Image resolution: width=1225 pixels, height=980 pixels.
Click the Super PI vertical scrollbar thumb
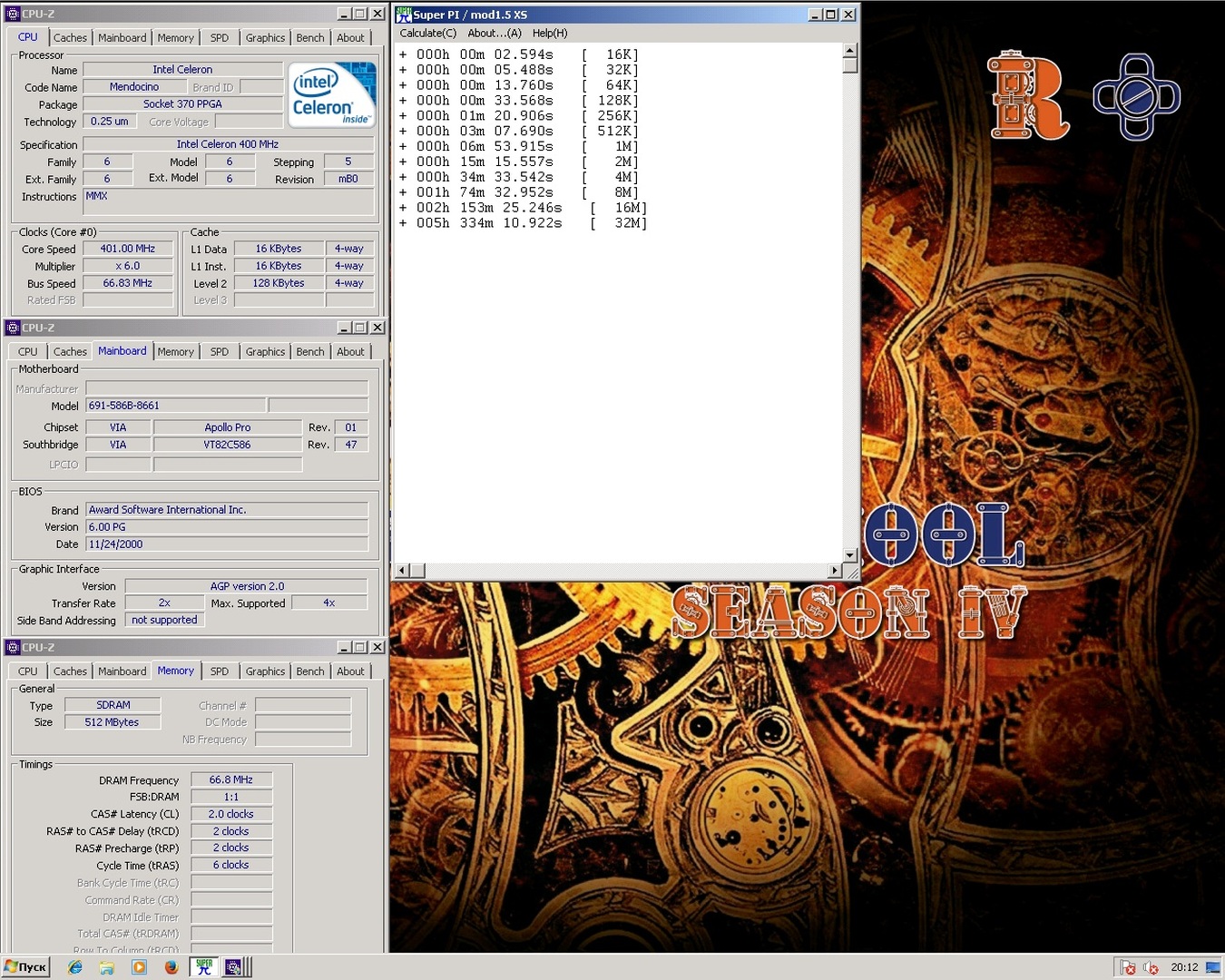(x=850, y=65)
